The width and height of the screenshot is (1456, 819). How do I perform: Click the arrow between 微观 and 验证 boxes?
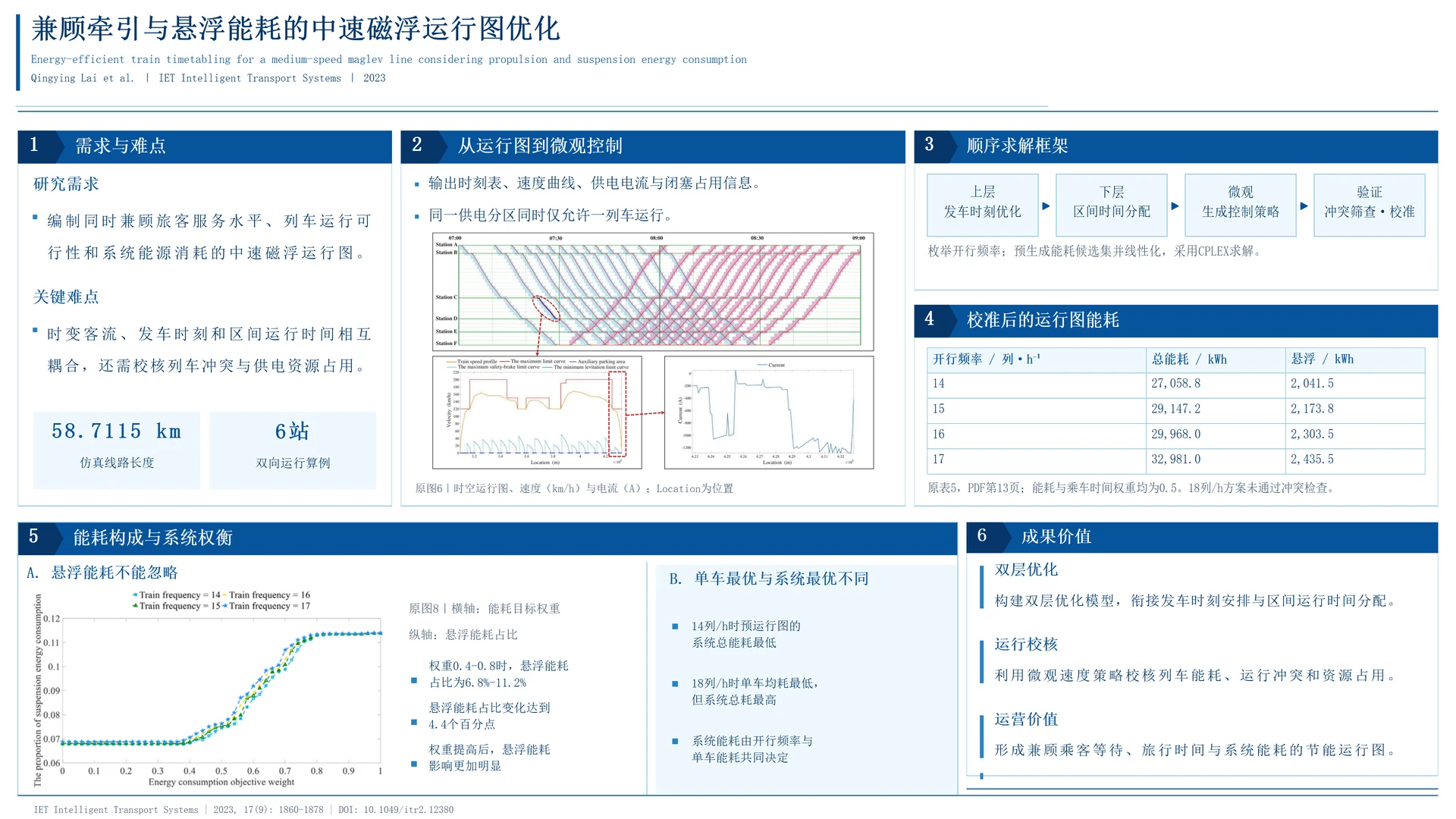coord(1304,206)
